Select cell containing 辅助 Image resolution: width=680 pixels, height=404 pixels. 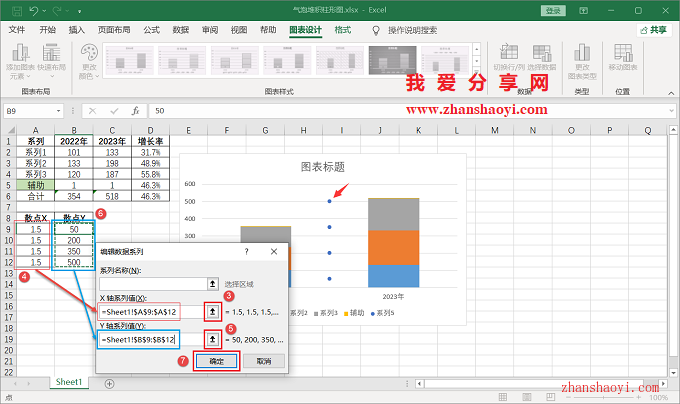click(36, 185)
